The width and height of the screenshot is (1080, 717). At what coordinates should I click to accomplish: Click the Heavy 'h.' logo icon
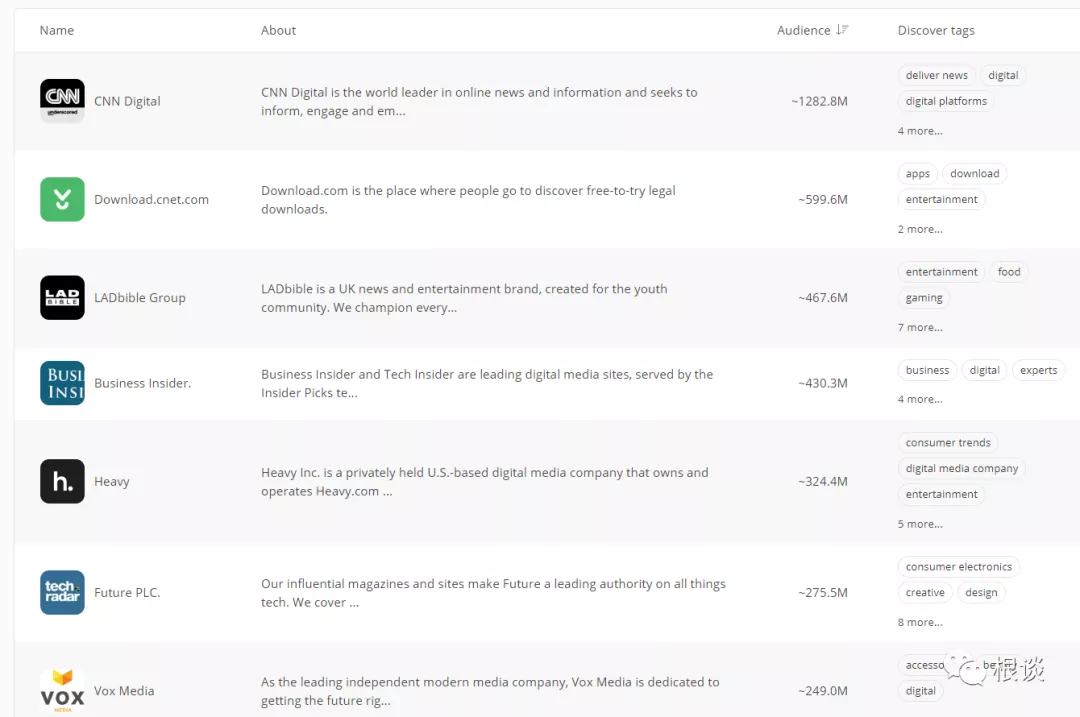[x=62, y=481]
